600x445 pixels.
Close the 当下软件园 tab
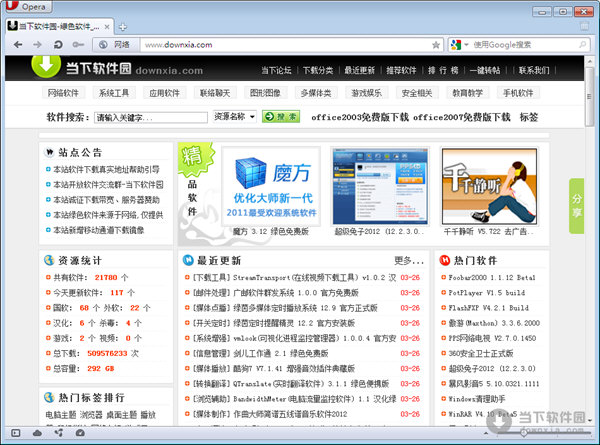107,27
